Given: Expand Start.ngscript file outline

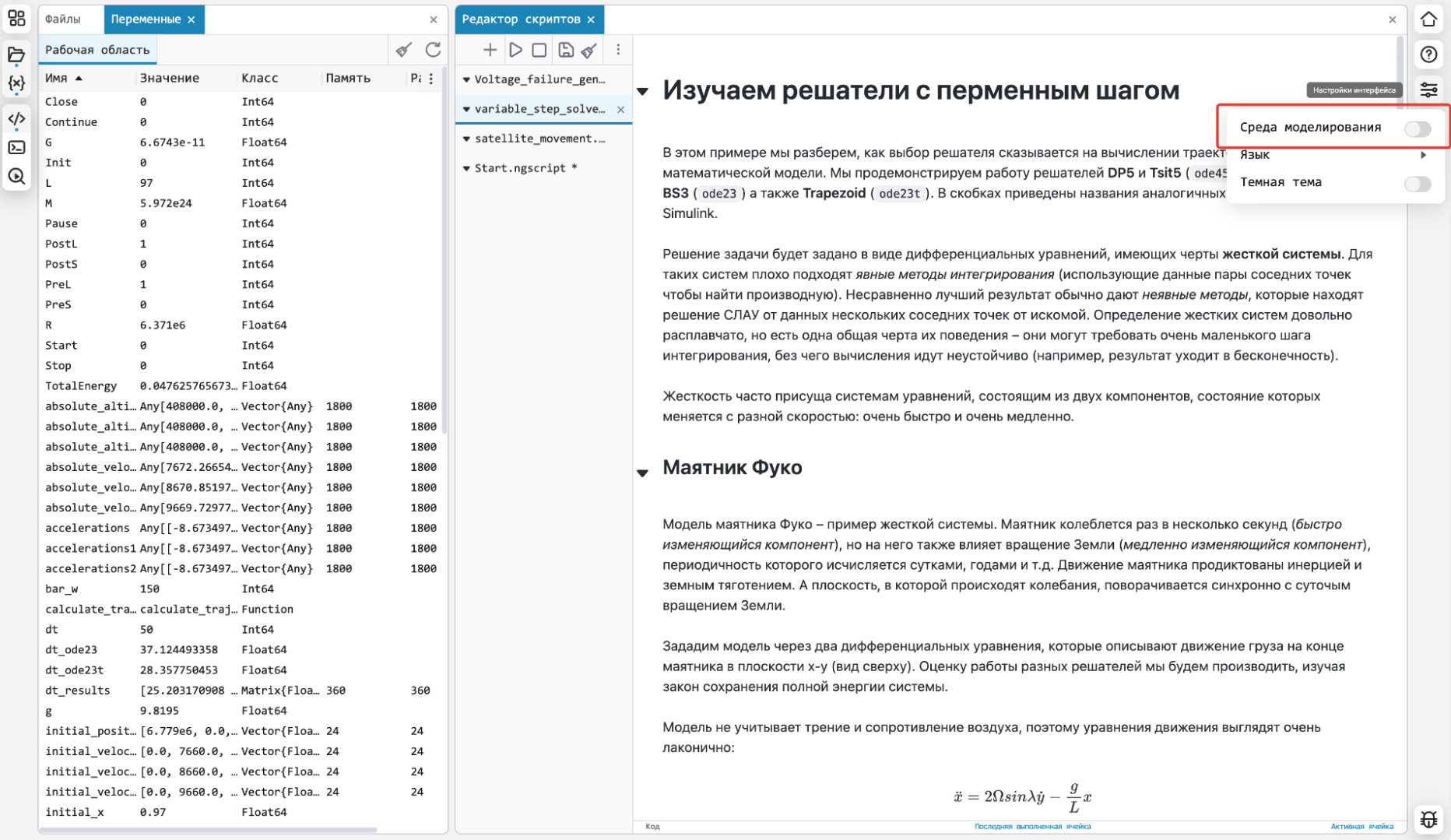Looking at the screenshot, I should click(x=466, y=168).
